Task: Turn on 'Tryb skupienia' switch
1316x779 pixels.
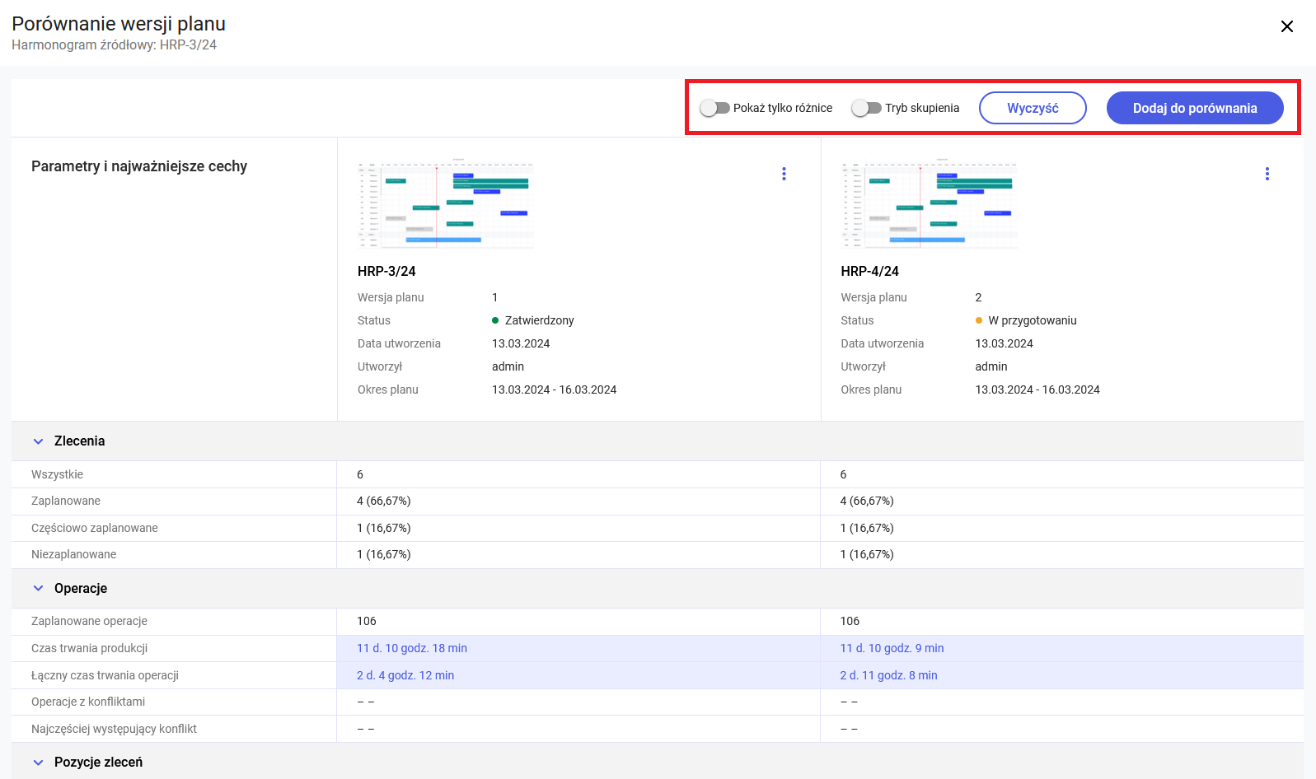Action: point(866,108)
